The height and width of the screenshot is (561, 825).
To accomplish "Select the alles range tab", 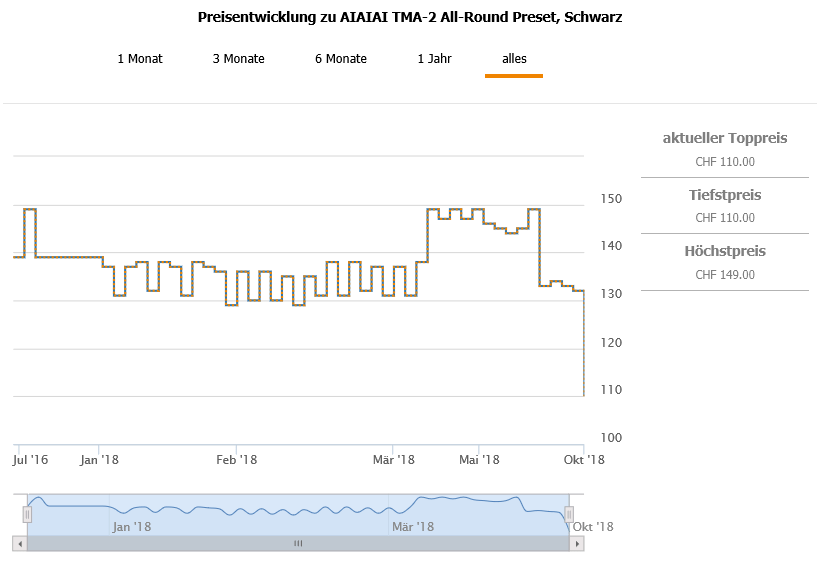I will click(x=514, y=59).
